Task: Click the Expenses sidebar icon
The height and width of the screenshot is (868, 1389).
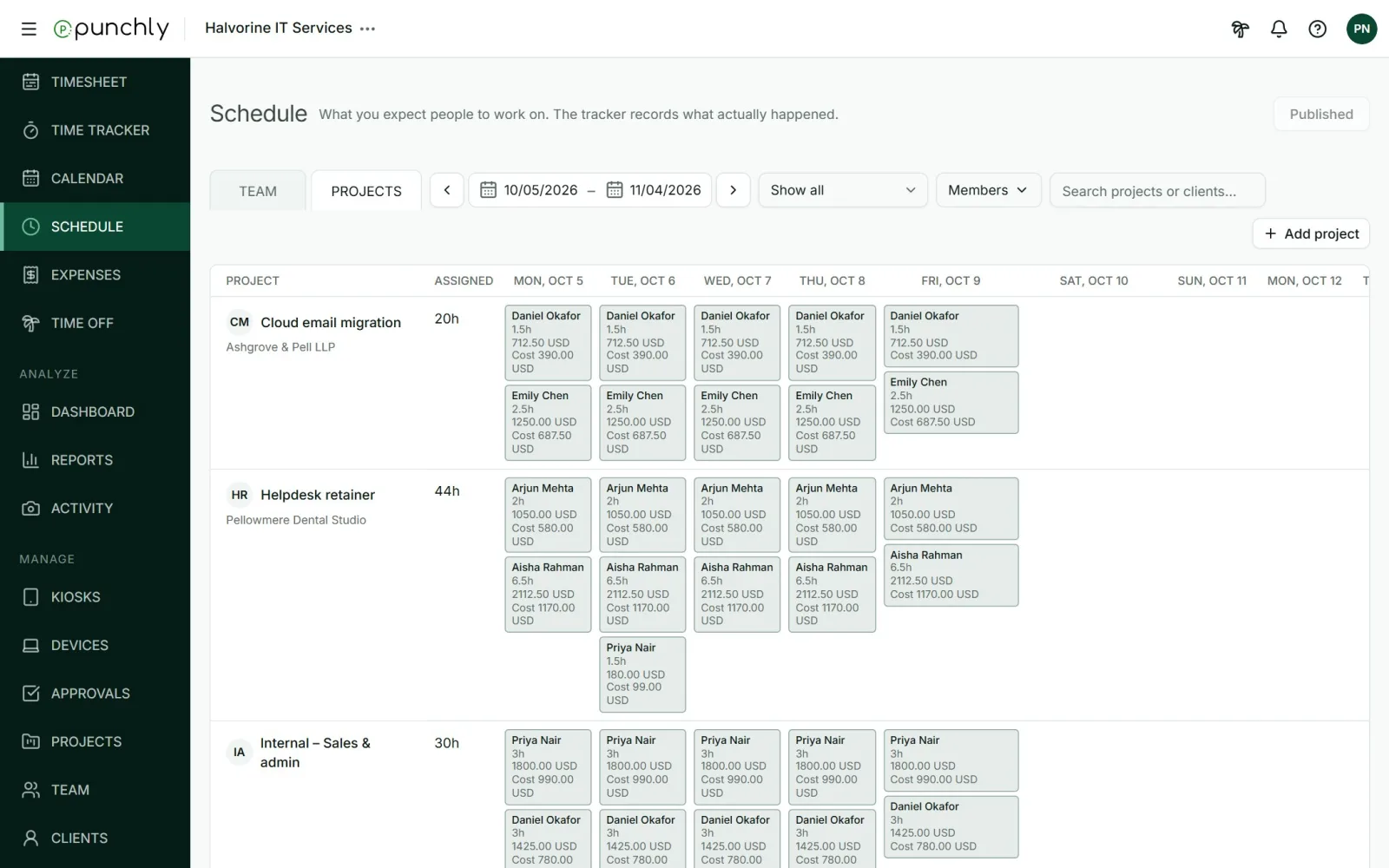Action: [30, 274]
